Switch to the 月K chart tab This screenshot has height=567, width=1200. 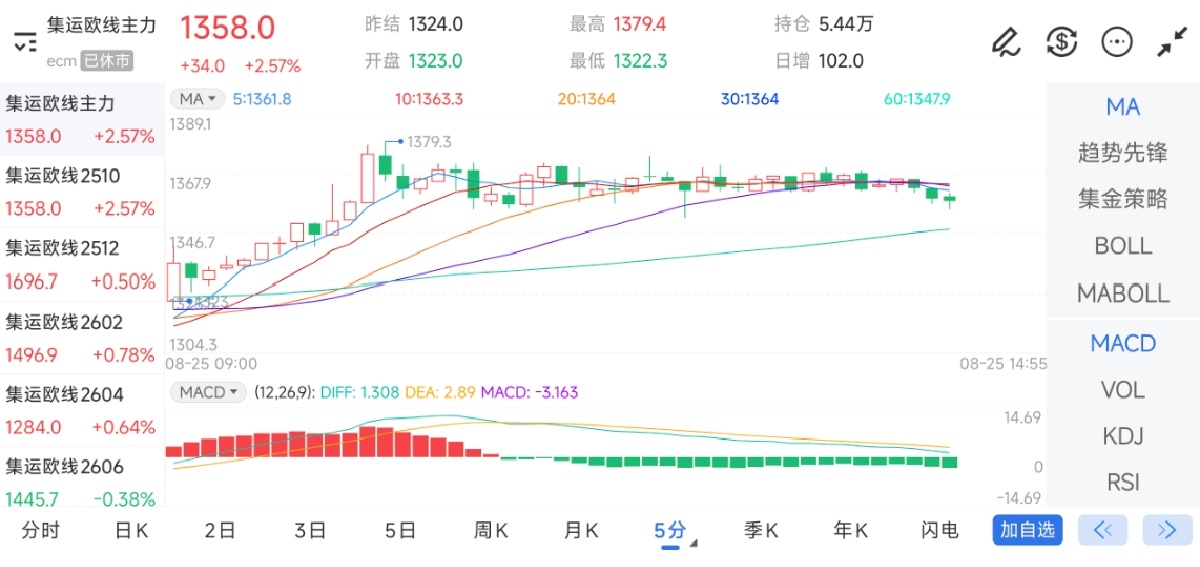(x=581, y=530)
